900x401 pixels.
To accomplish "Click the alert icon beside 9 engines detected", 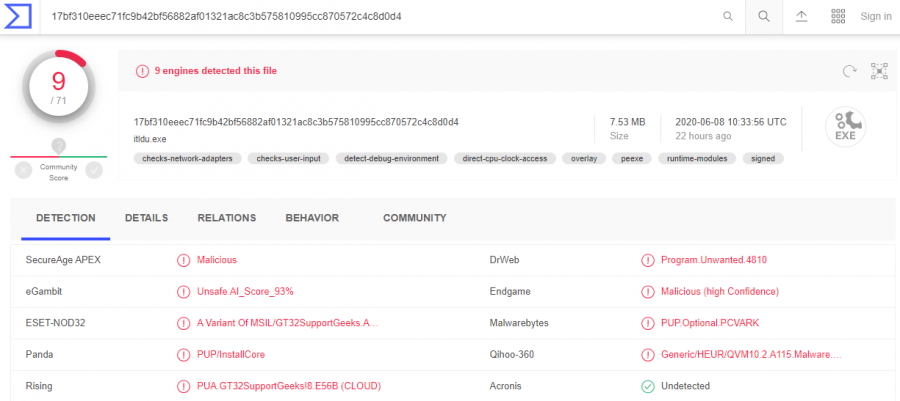I will [x=142, y=71].
